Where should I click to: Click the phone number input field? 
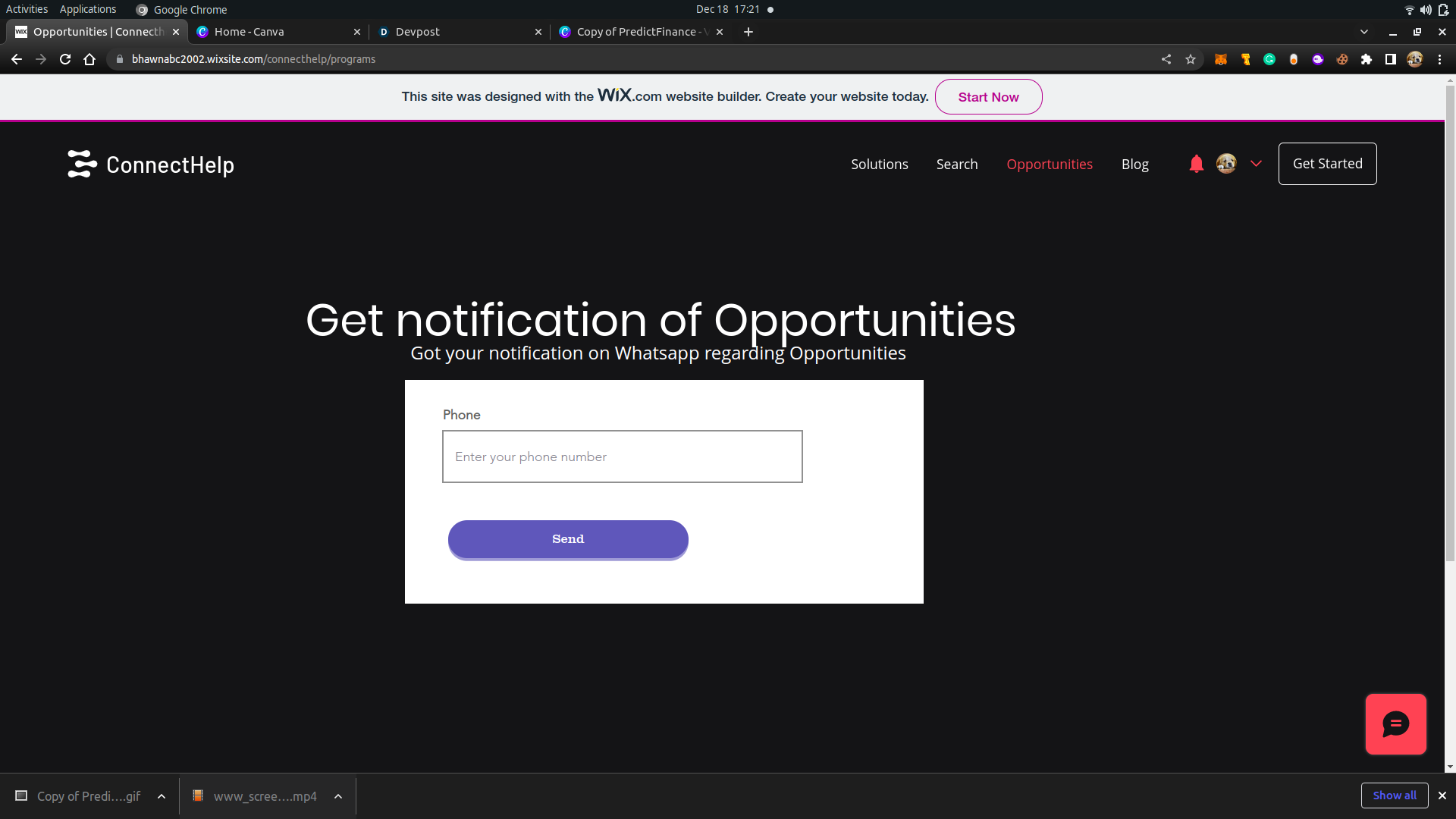coord(622,457)
